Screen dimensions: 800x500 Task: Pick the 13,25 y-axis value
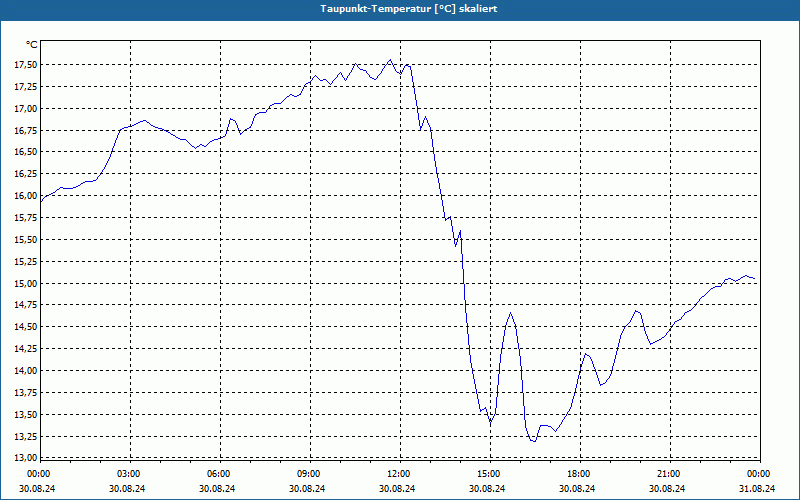tap(26, 437)
